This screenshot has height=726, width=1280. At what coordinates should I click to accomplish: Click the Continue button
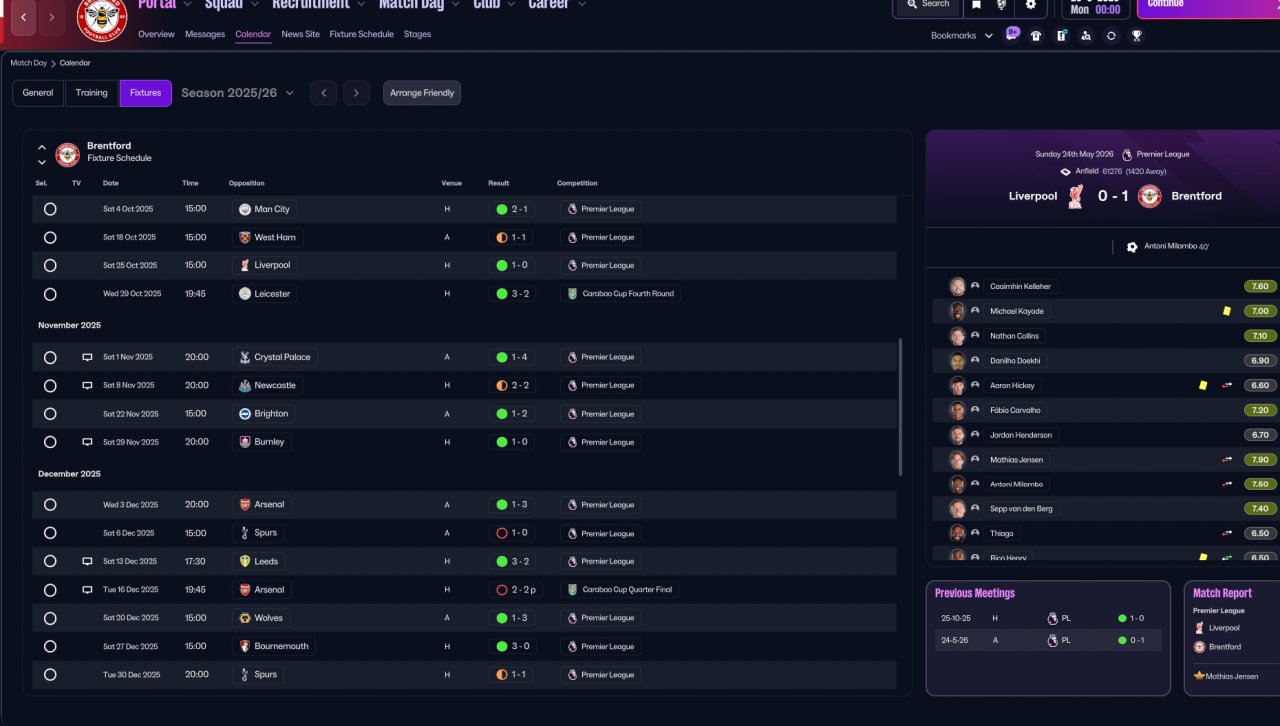[x=1209, y=7]
